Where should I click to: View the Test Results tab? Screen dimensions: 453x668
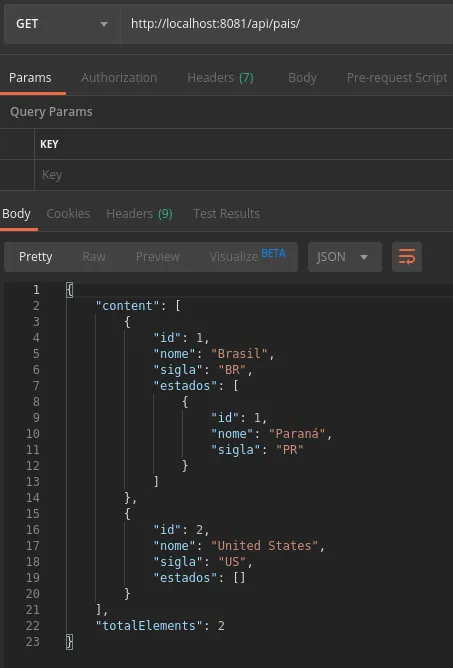click(226, 213)
